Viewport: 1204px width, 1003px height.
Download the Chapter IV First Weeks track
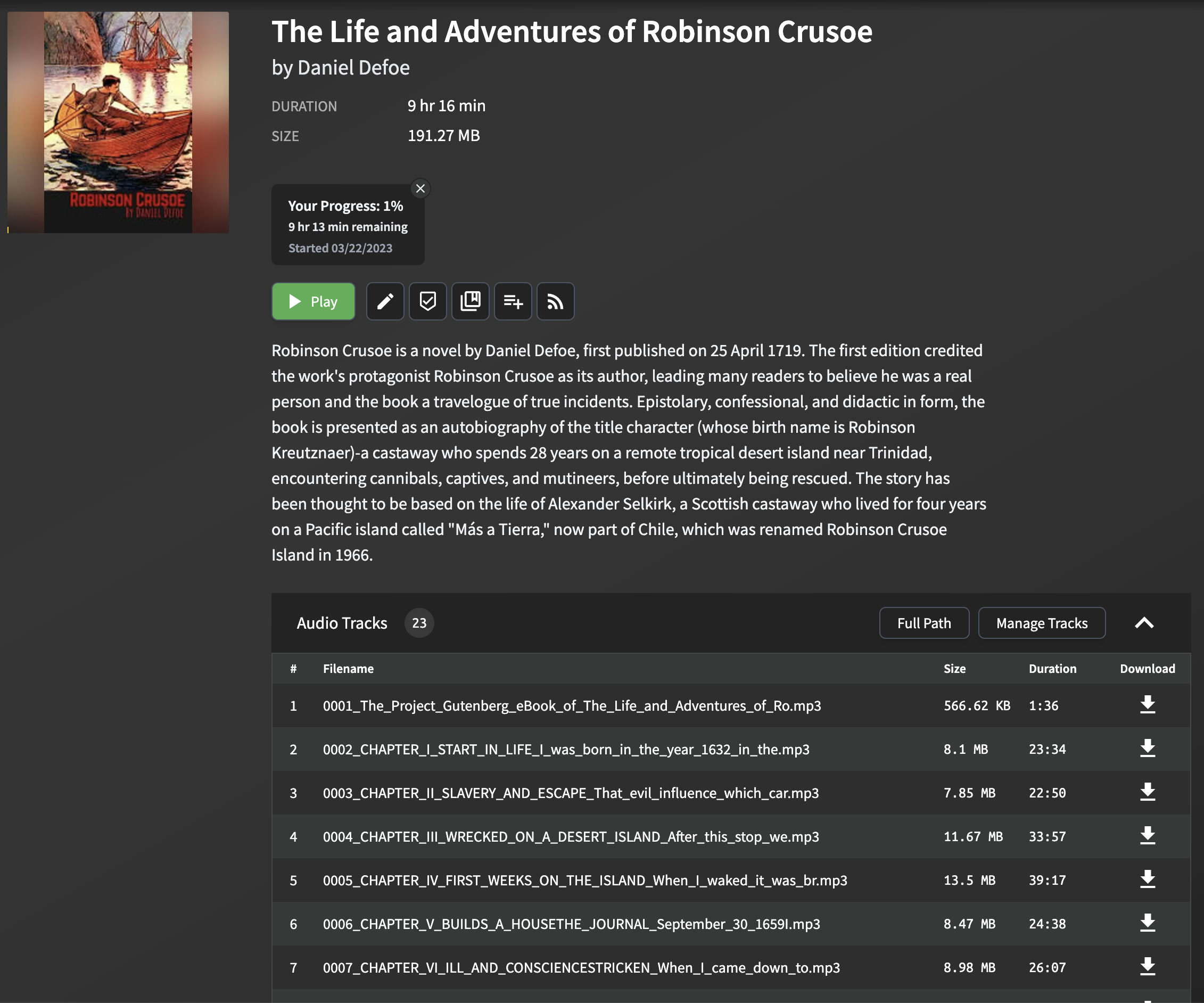click(1147, 879)
